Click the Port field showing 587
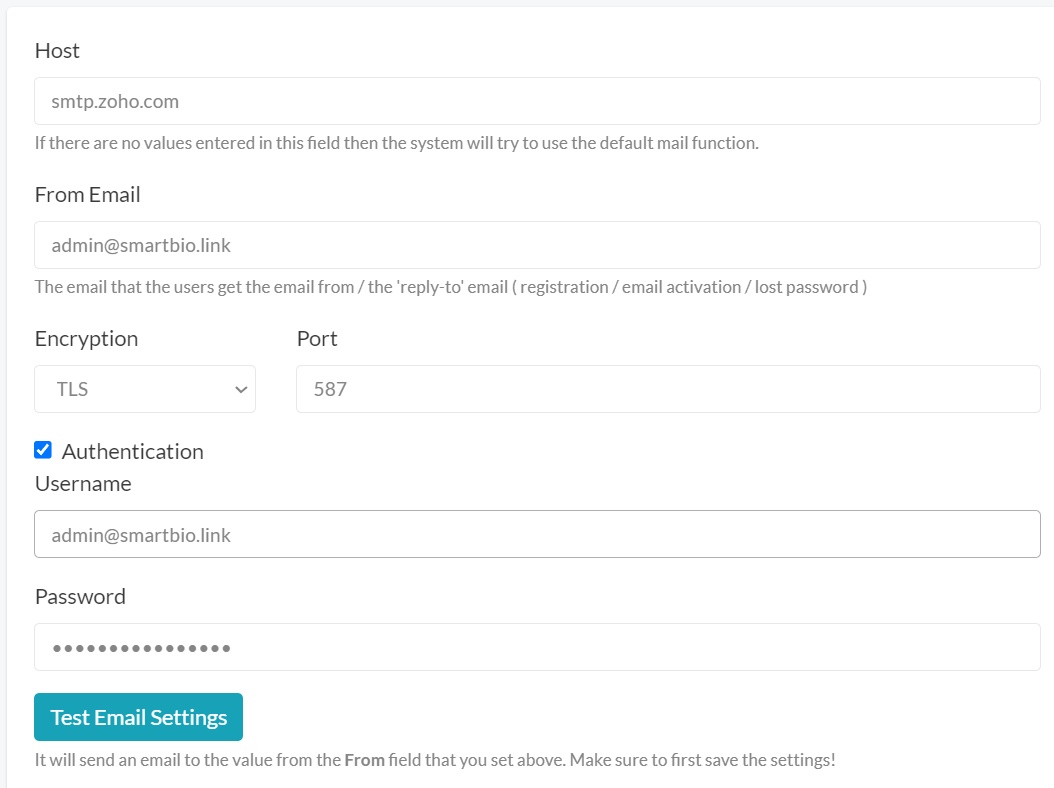Screen dimensions: 1054x788 [668, 389]
